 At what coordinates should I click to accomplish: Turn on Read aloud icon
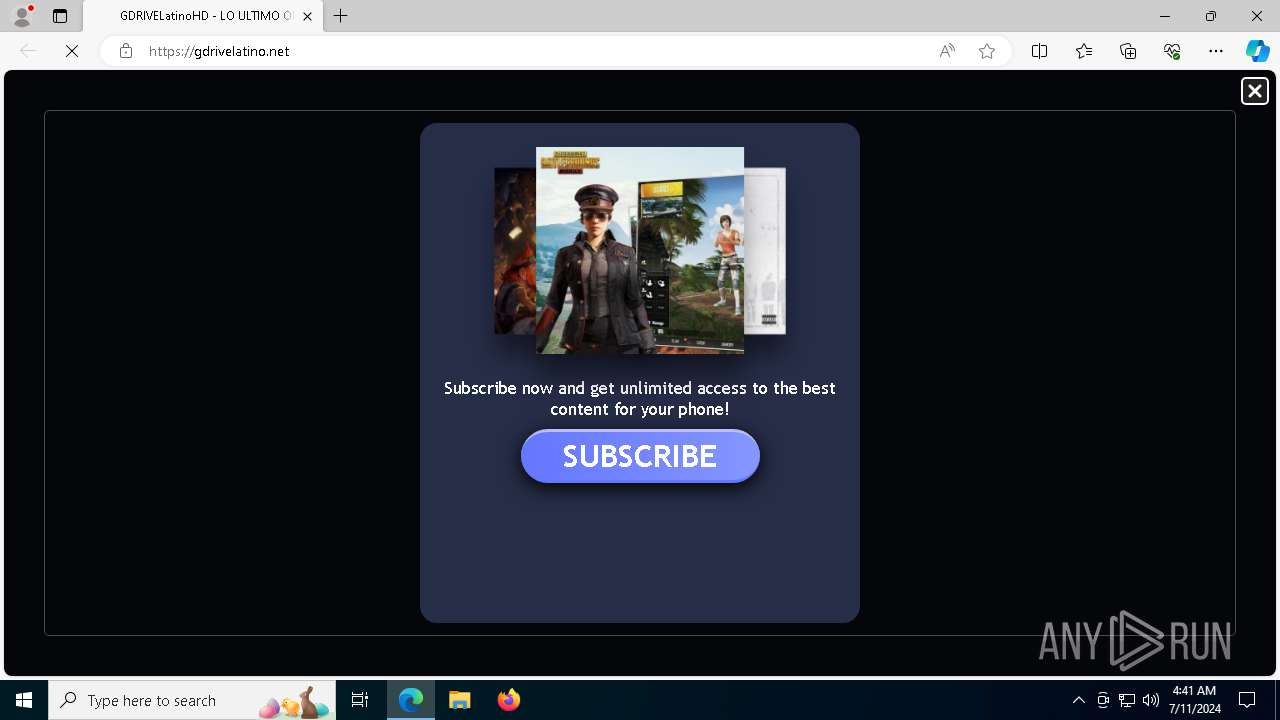click(947, 51)
